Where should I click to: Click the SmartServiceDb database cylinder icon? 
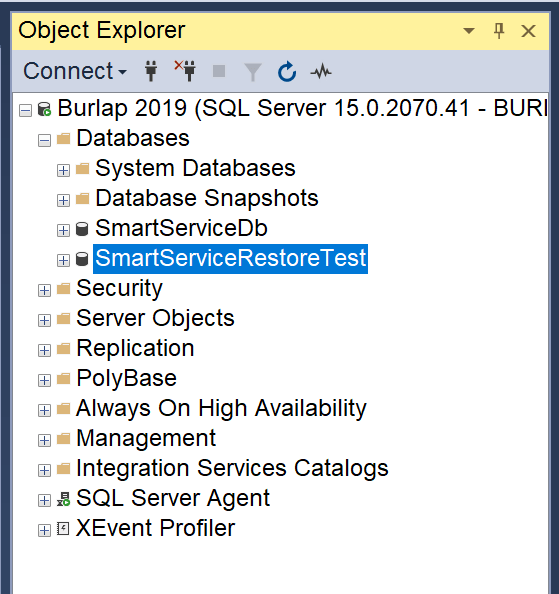point(82,229)
